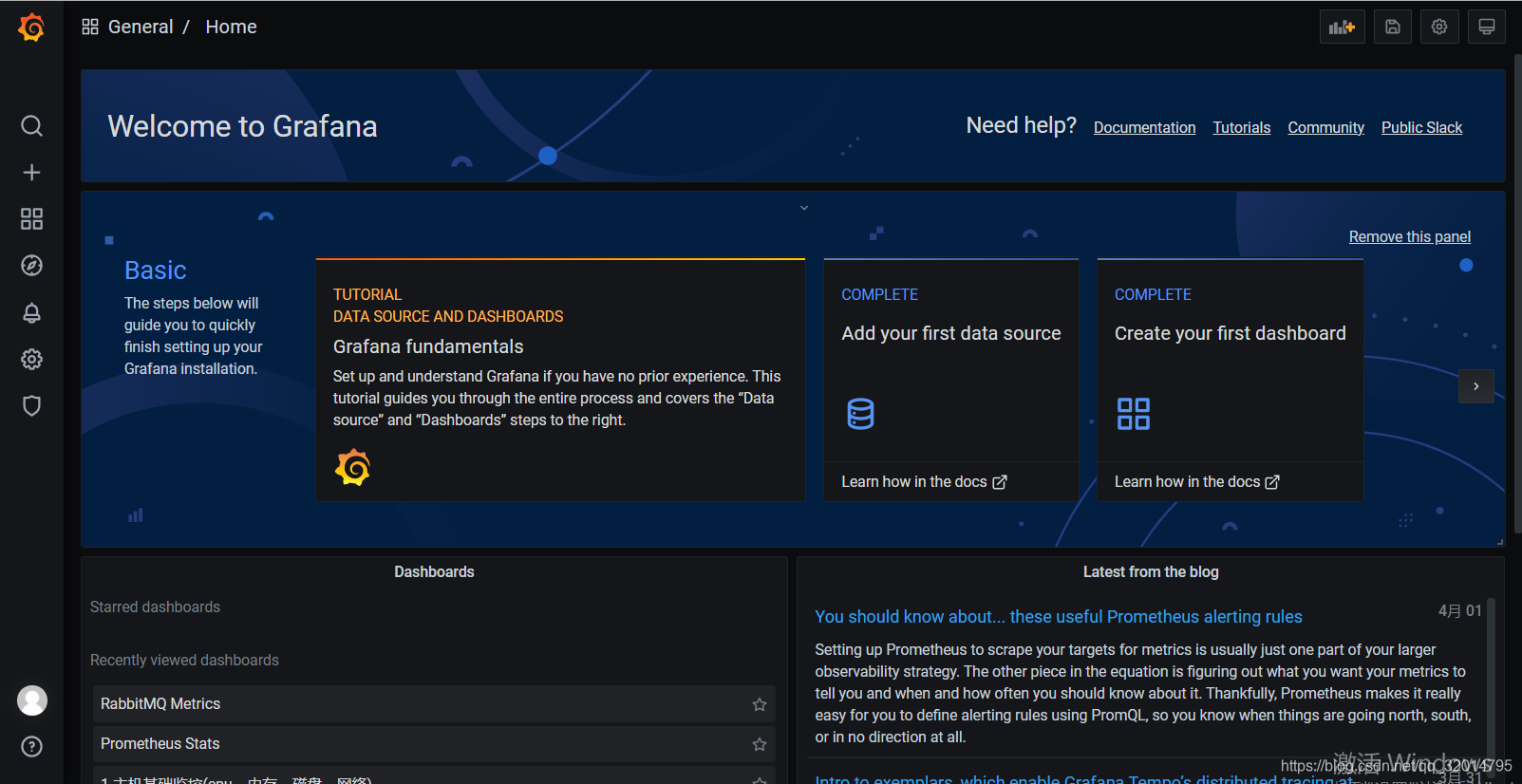Image resolution: width=1522 pixels, height=784 pixels.
Task: Open the Prometheus alerting rules blog post
Action: [1059, 617]
